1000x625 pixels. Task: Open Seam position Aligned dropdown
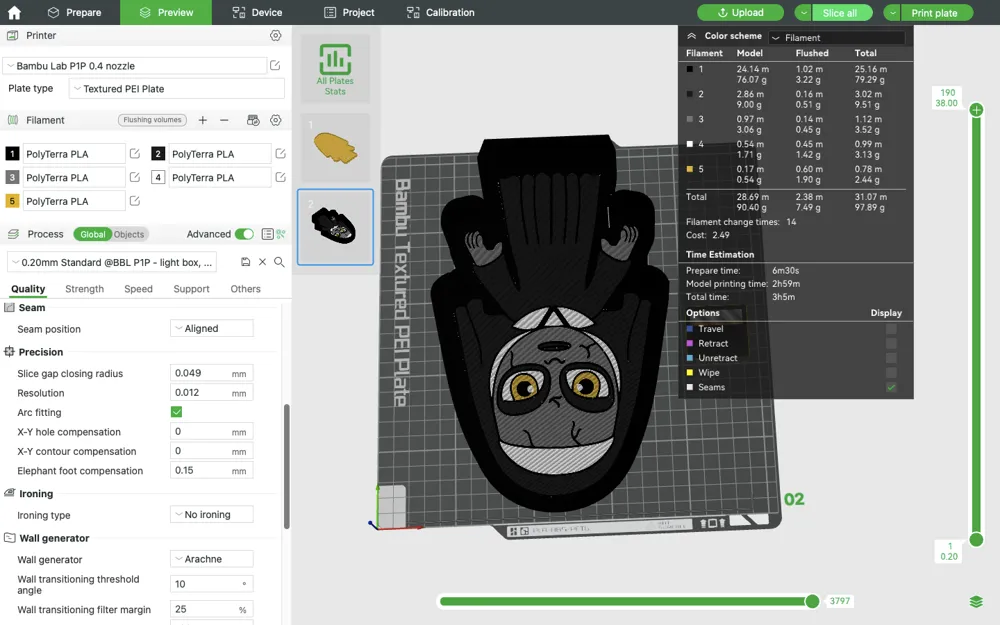point(212,328)
